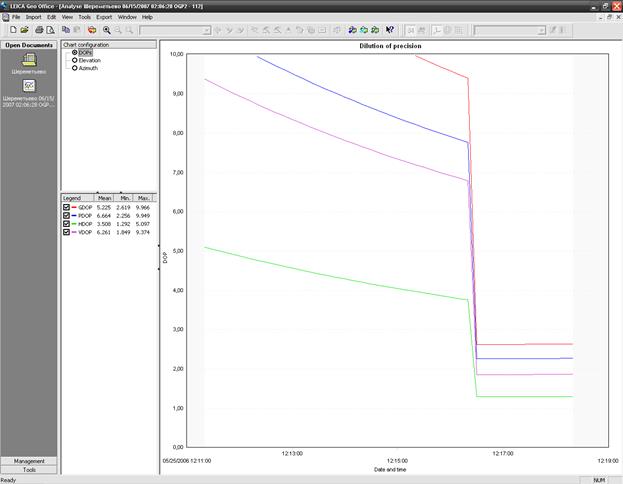The image size is (623, 484).
Task: Switch to the Management panel
Action: pos(30,461)
